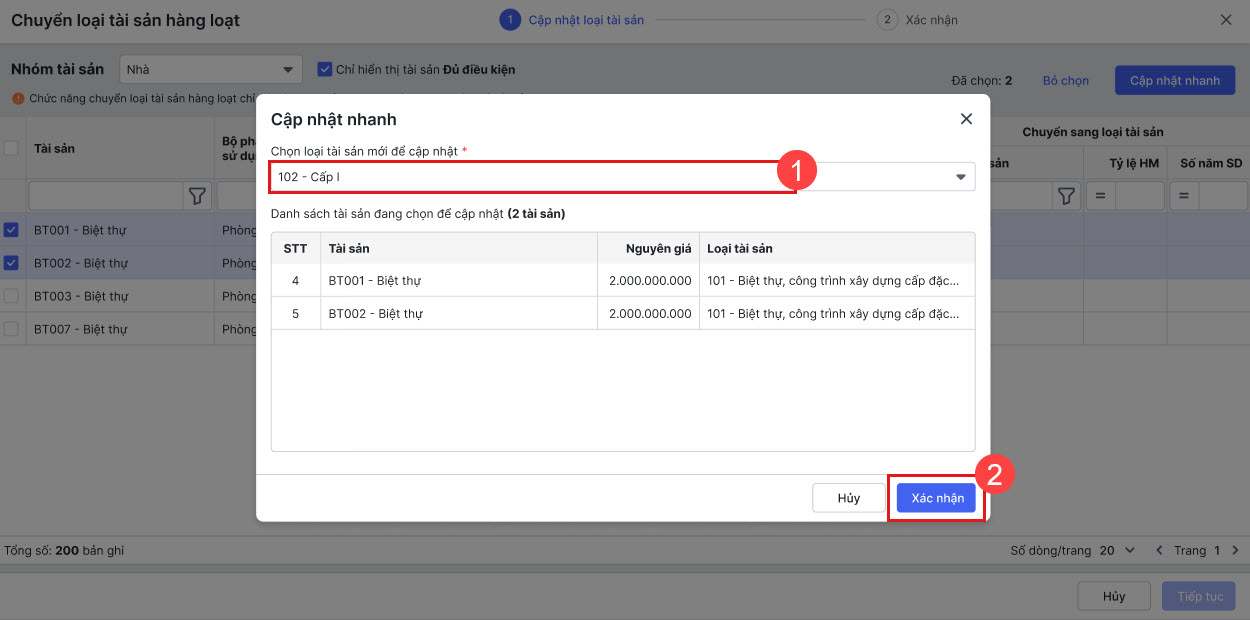Click Hủy button in dialog

point(849,498)
